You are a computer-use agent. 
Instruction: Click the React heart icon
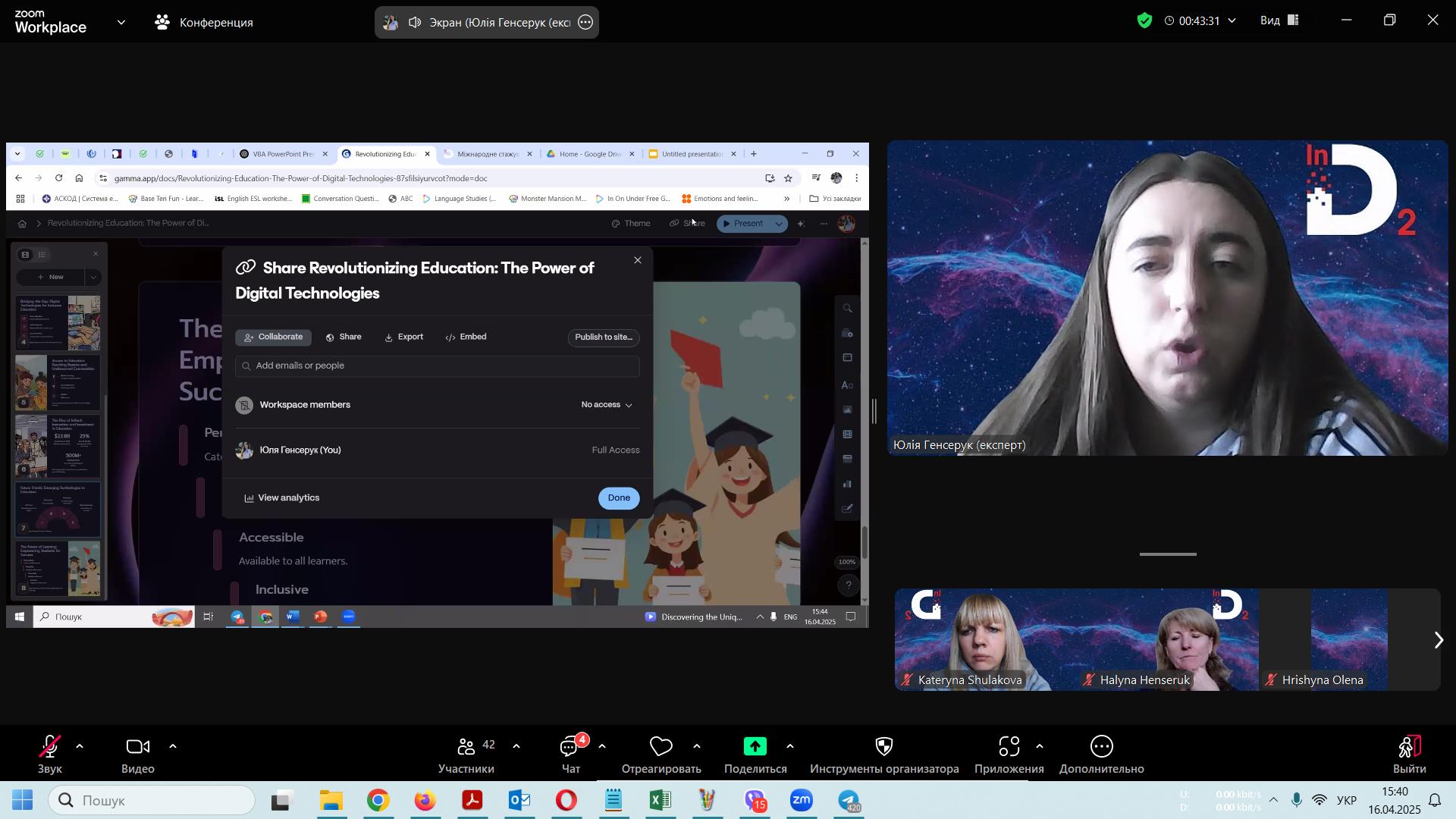[661, 748]
